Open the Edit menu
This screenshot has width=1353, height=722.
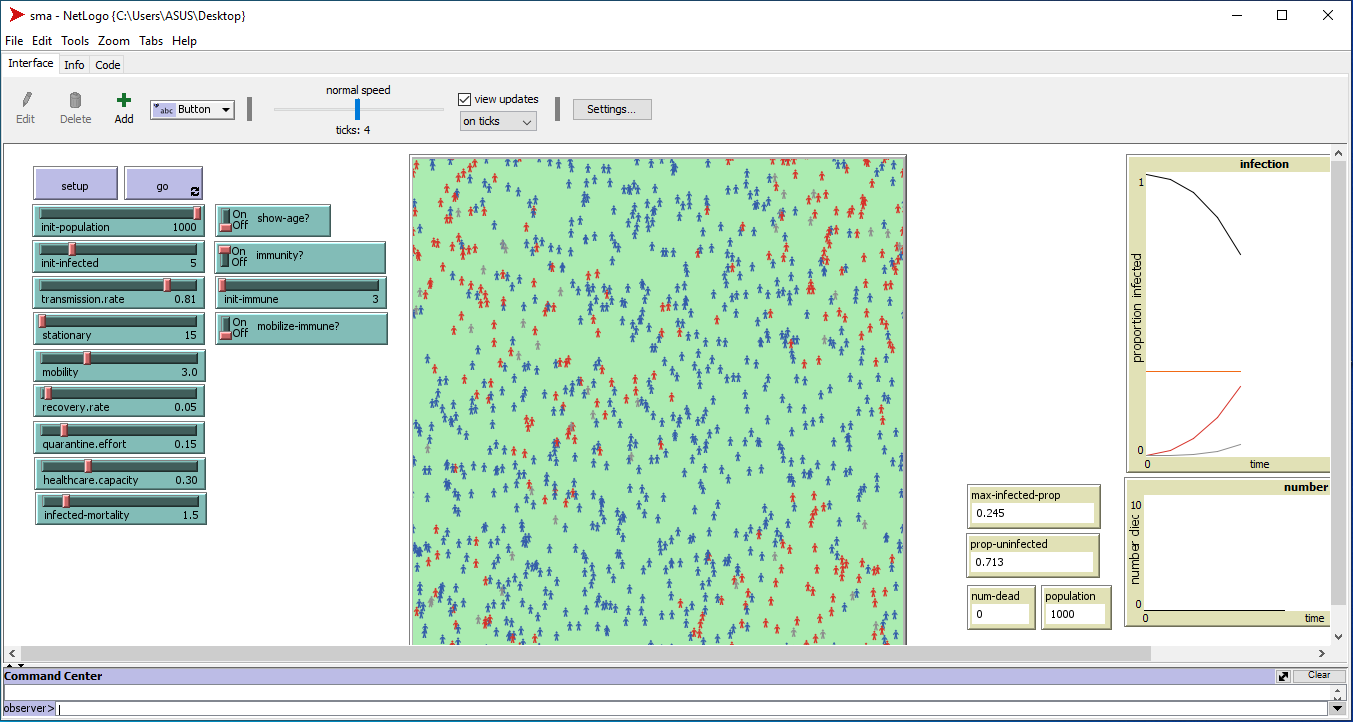coord(42,41)
